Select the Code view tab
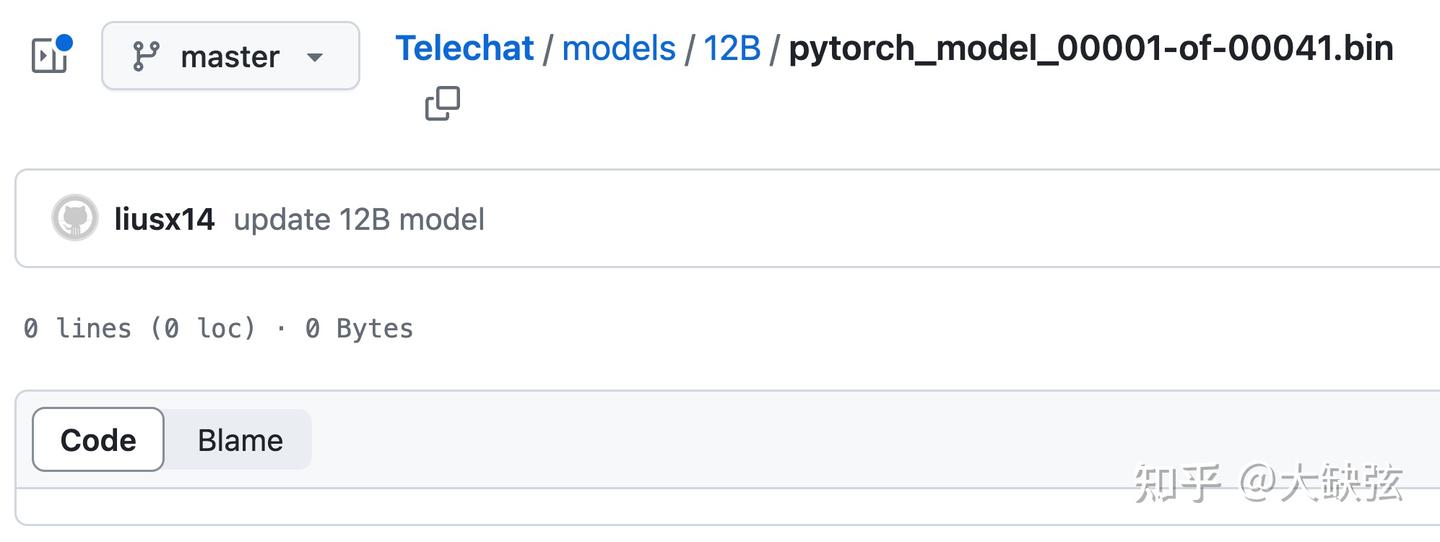Image resolution: width=1440 pixels, height=542 pixels. [x=98, y=440]
